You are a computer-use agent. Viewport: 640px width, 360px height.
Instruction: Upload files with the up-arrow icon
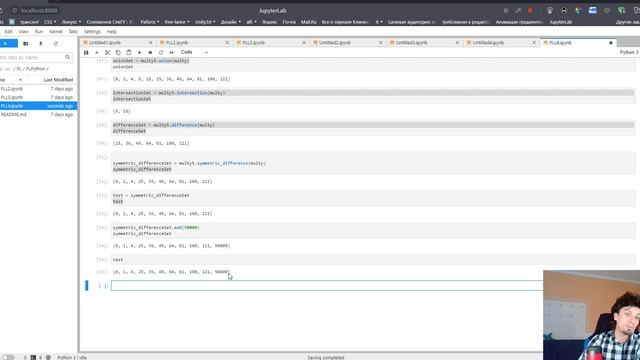pos(40,44)
